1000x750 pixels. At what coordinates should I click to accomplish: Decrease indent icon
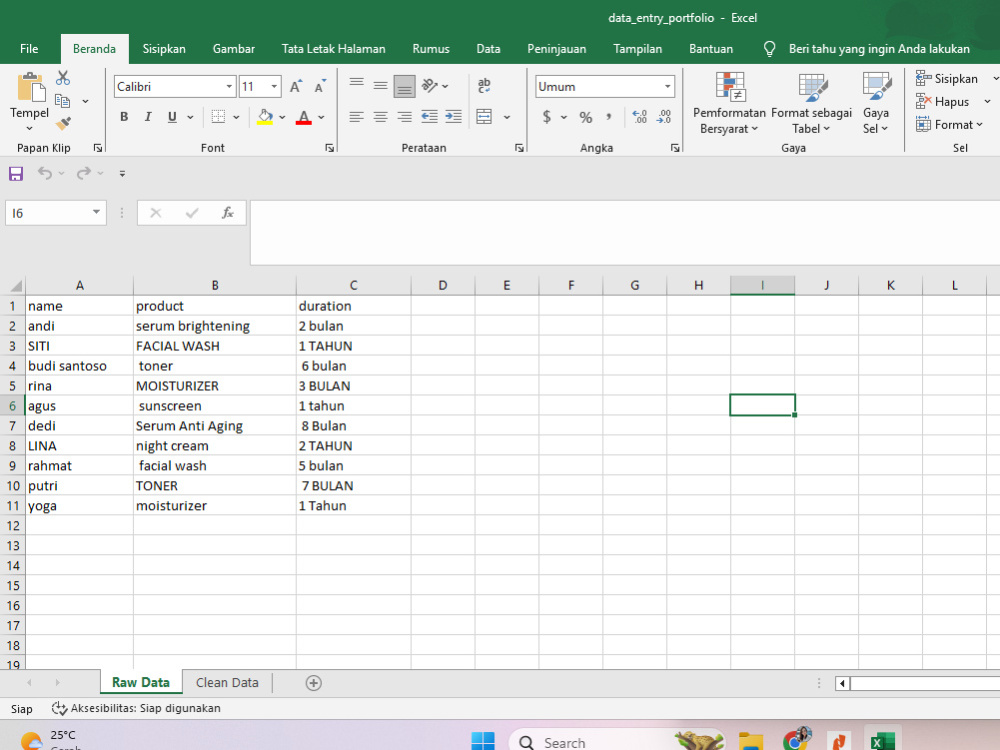coord(429,117)
